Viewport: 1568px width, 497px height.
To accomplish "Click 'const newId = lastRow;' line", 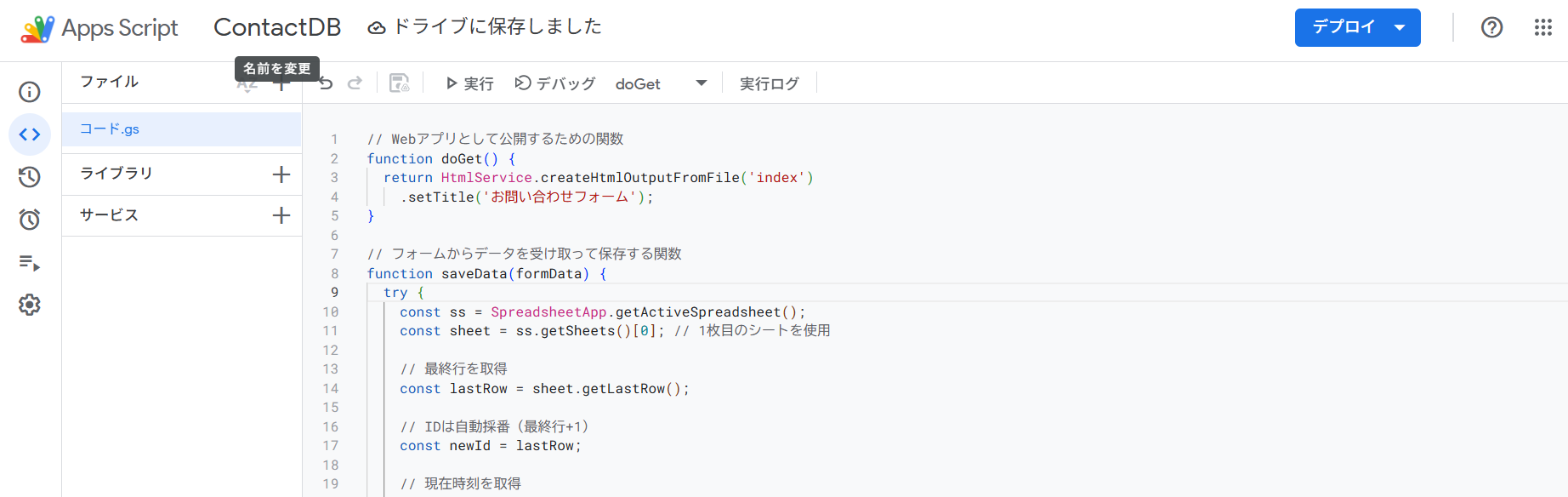I will 491,446.
